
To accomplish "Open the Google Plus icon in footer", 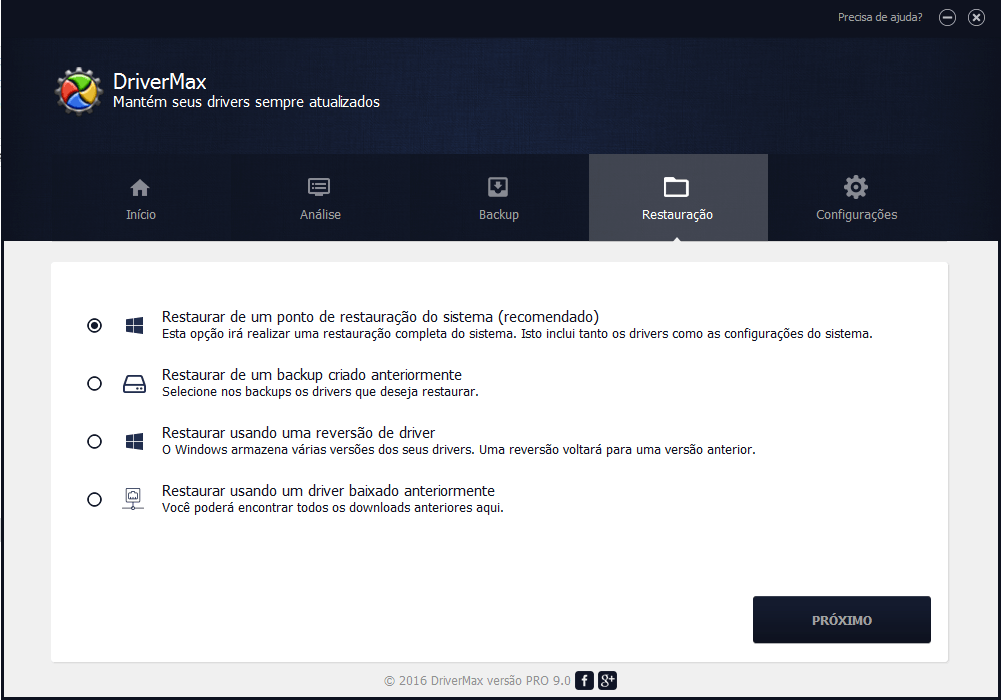I will (x=607, y=681).
